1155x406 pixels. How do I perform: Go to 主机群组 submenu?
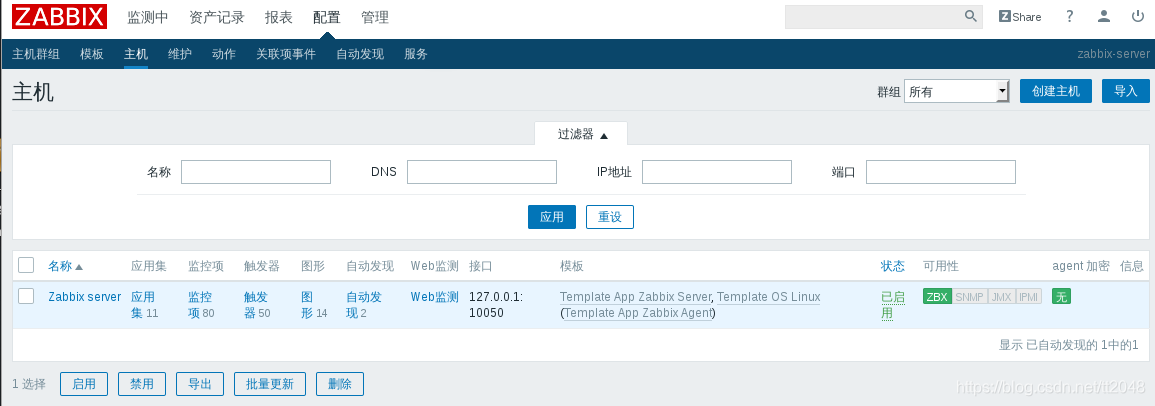(x=36, y=54)
